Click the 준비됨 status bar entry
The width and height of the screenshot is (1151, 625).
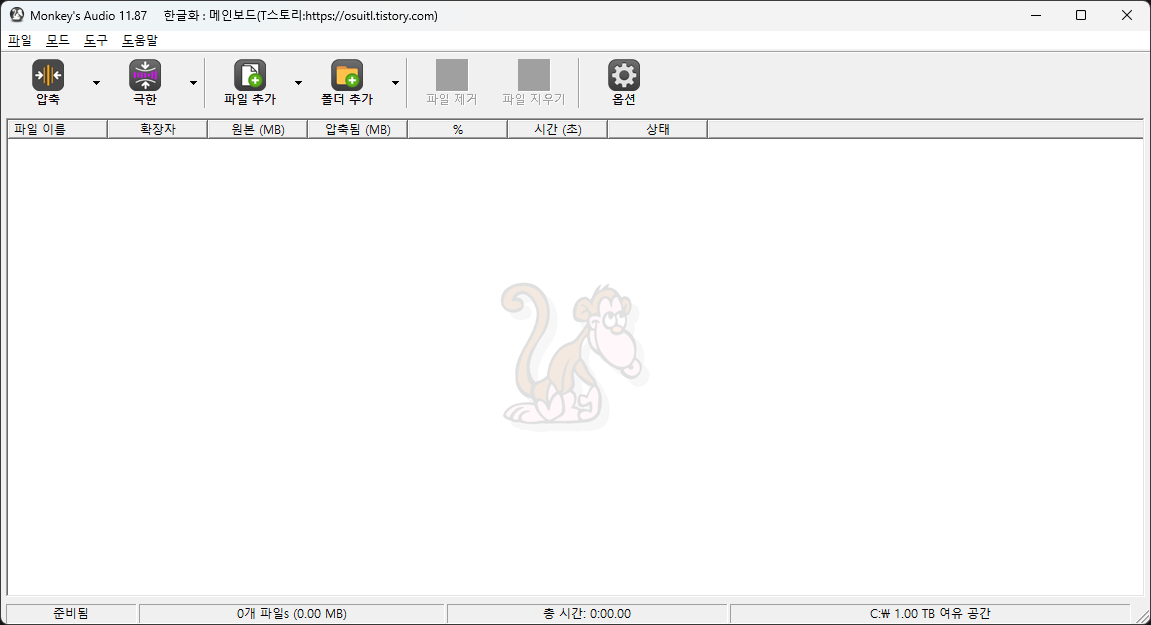71,613
